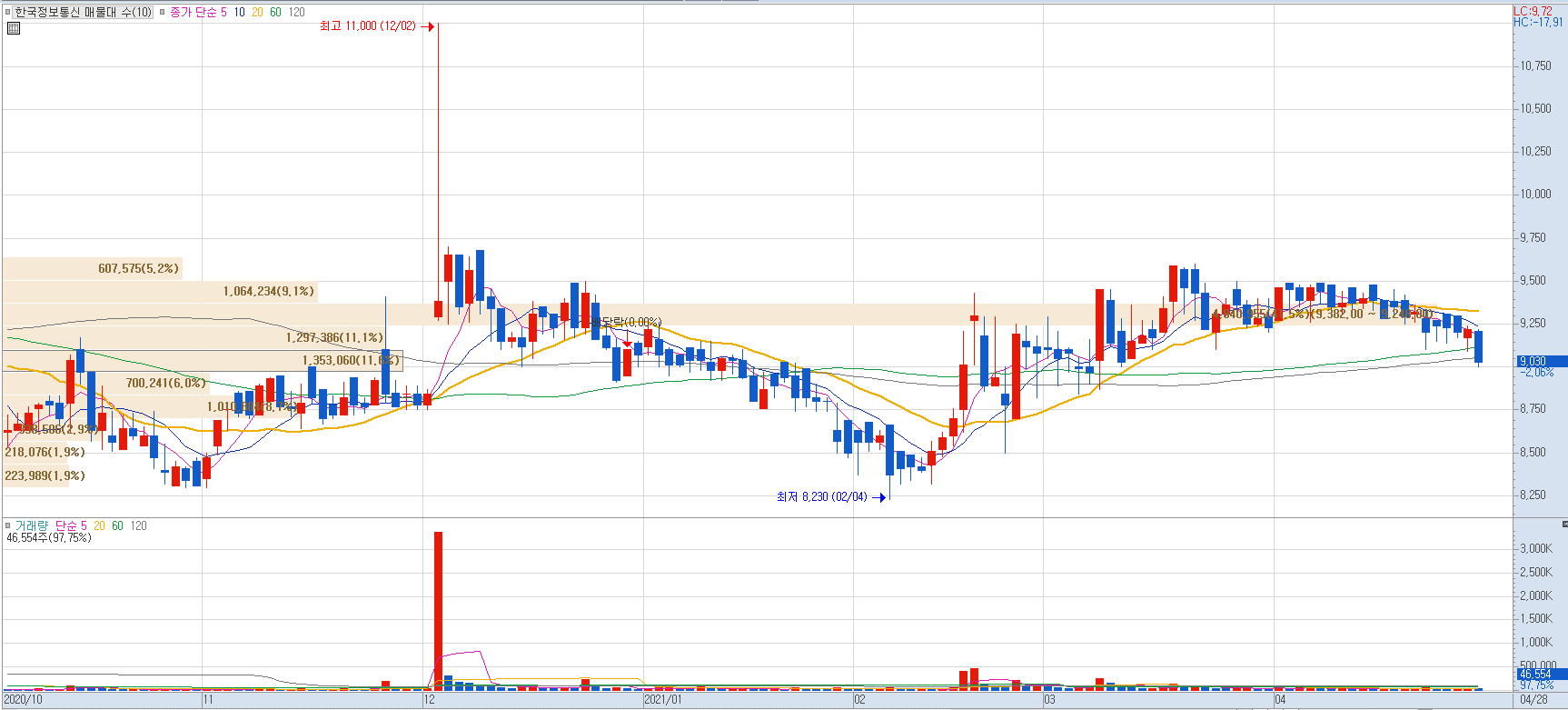Click the volume 120 average label
The width and height of the screenshot is (1568, 710).
(138, 525)
